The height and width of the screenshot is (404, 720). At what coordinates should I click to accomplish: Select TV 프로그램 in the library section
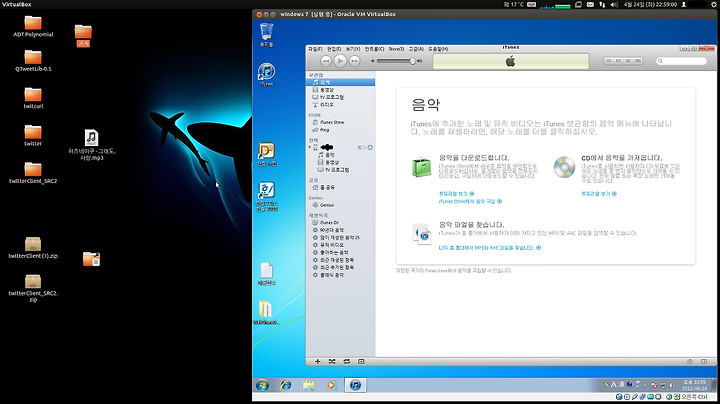(340, 97)
